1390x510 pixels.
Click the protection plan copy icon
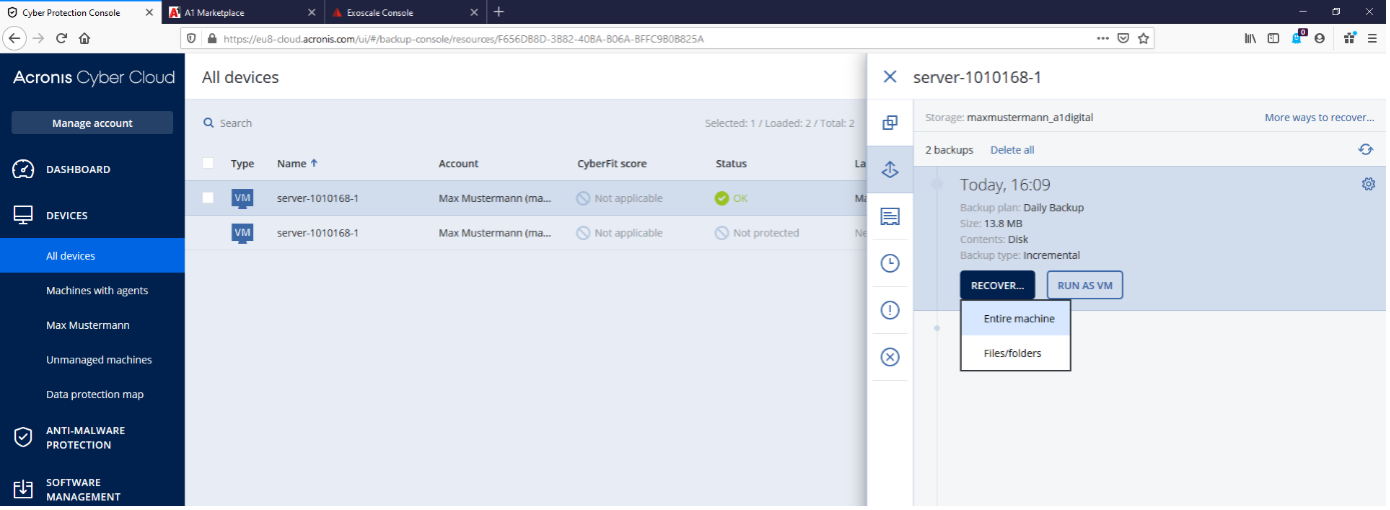[889, 123]
